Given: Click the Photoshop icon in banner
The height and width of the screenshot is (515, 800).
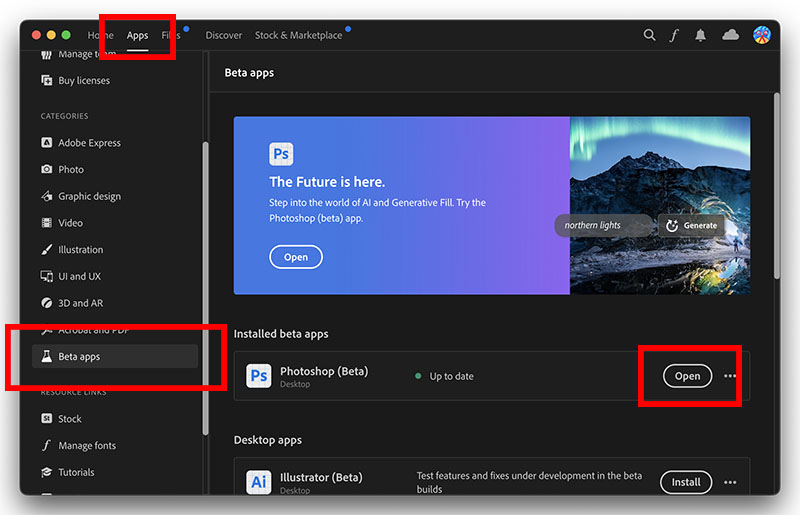Looking at the screenshot, I should [x=281, y=154].
